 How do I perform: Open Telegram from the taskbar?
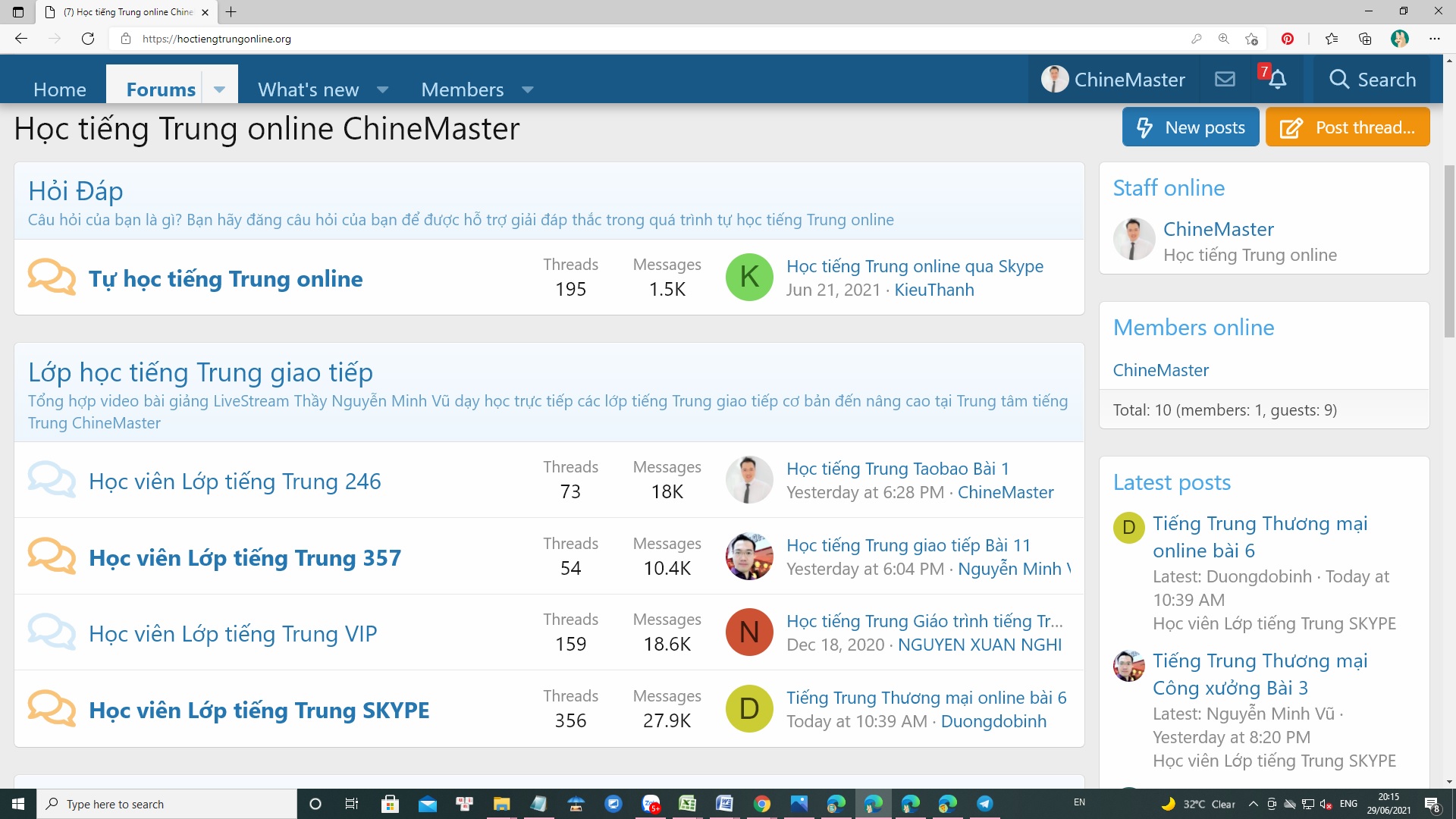[984, 804]
